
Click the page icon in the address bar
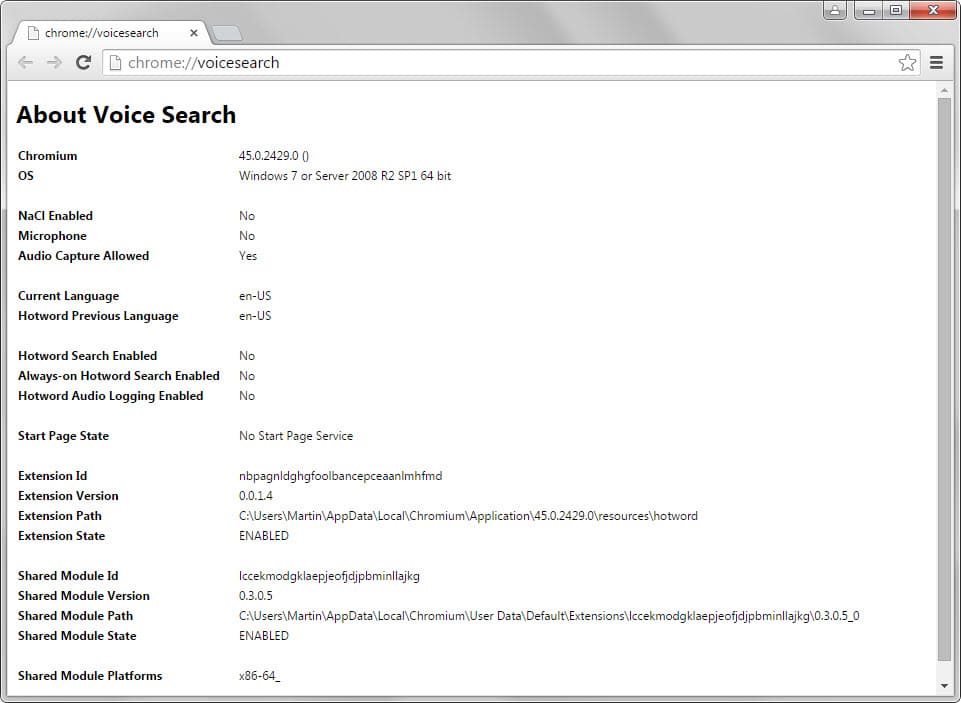(x=115, y=63)
